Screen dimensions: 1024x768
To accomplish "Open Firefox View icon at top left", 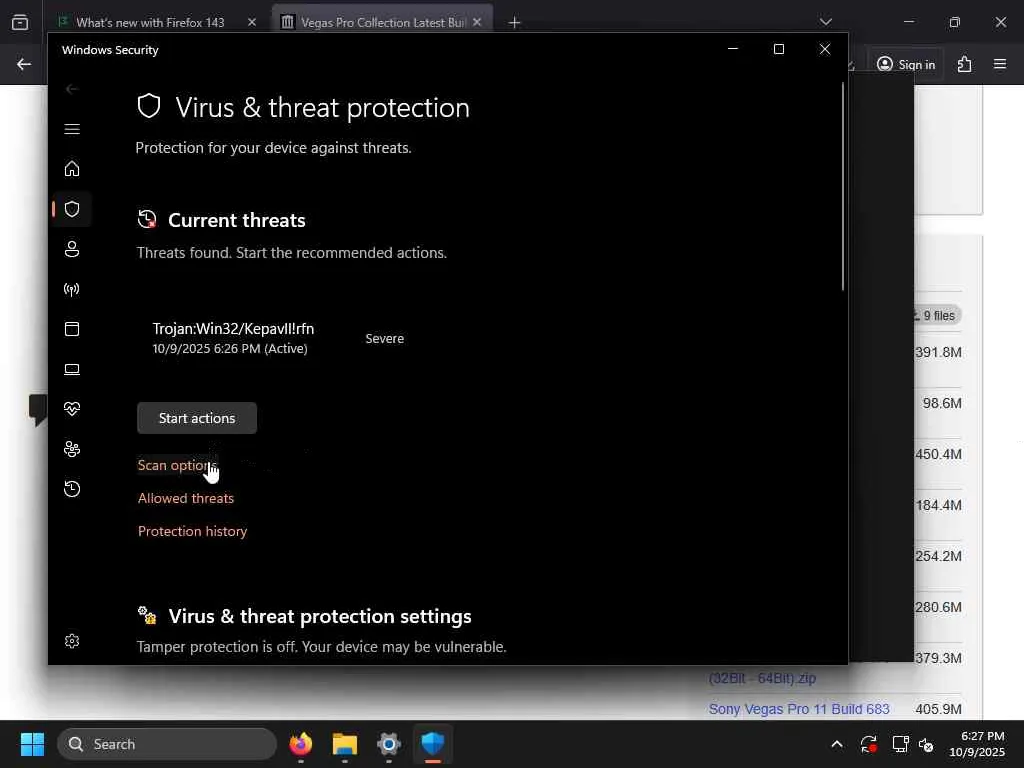I will point(20,23).
